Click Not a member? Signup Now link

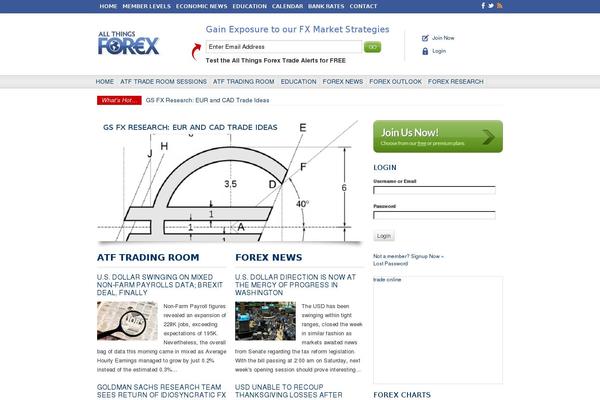point(408,256)
